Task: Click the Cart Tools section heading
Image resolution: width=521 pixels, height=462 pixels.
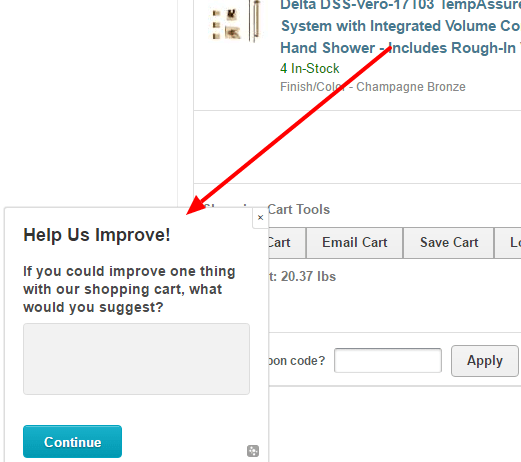Action: coord(299,210)
